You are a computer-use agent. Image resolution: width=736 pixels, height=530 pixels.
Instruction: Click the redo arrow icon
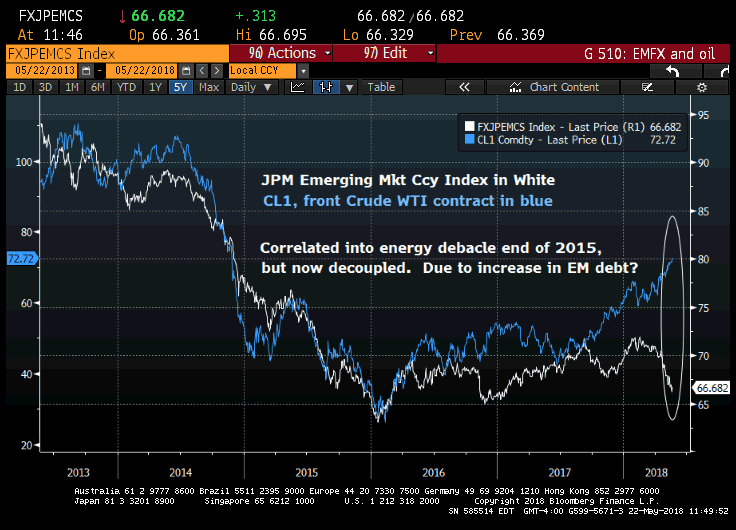[723, 71]
